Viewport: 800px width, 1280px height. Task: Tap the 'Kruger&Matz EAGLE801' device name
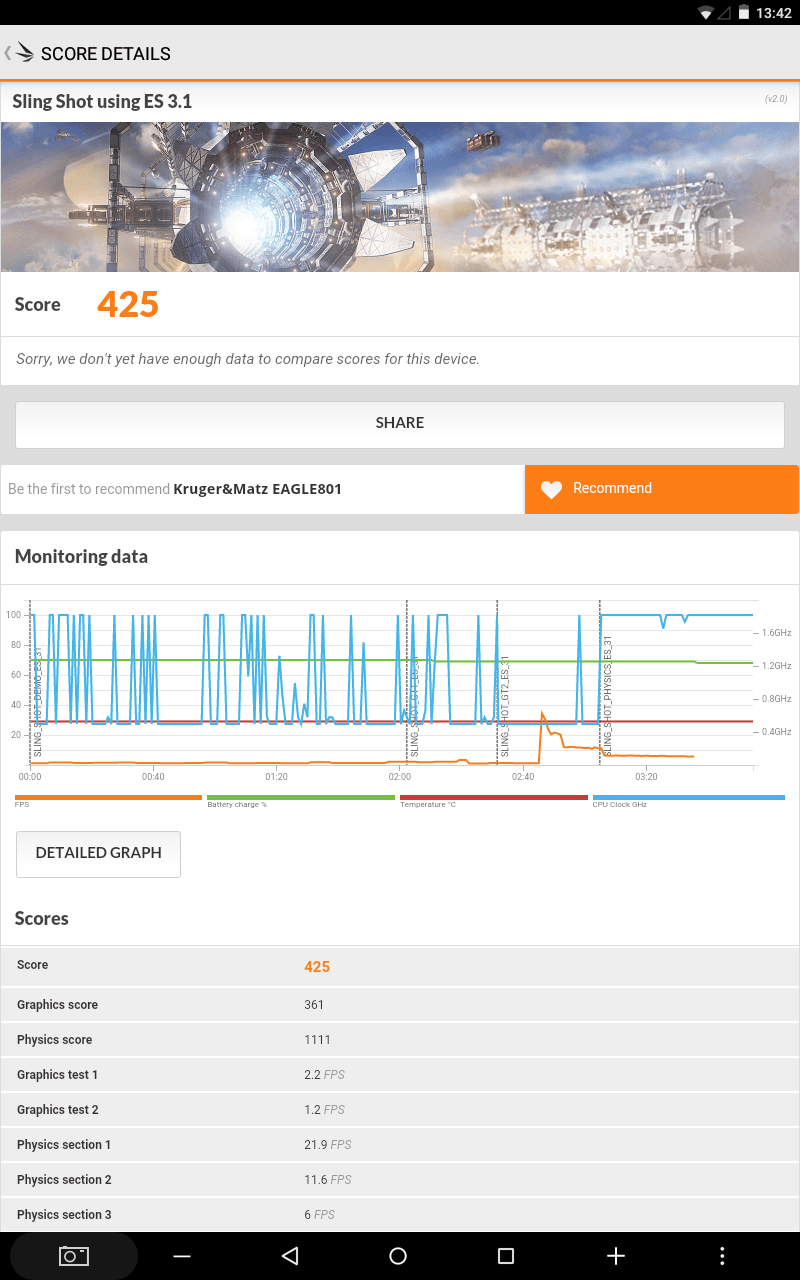click(x=258, y=489)
